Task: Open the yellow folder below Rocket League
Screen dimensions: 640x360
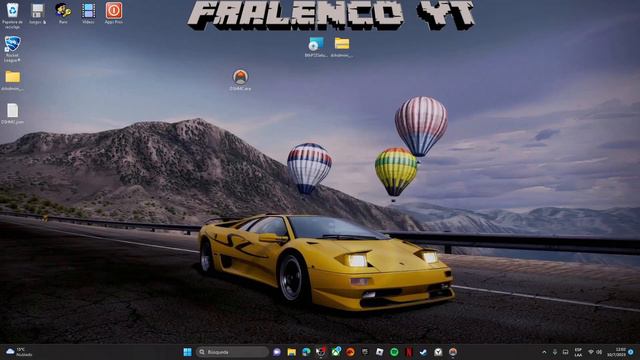Action: coord(12,80)
